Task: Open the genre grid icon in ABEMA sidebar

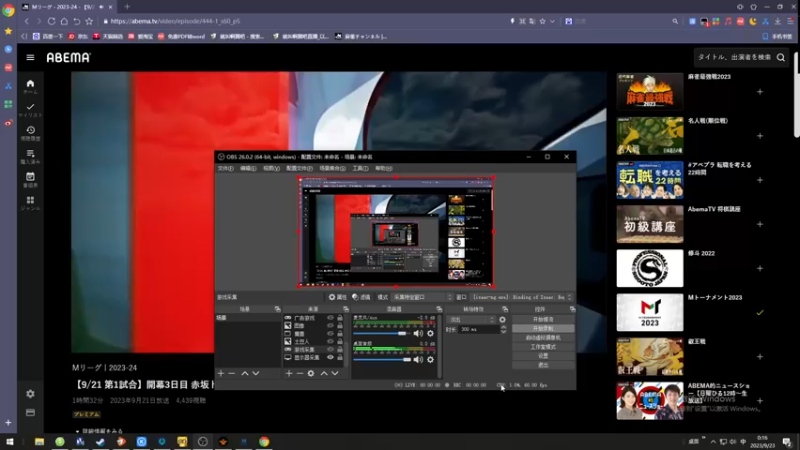Action: (30, 200)
